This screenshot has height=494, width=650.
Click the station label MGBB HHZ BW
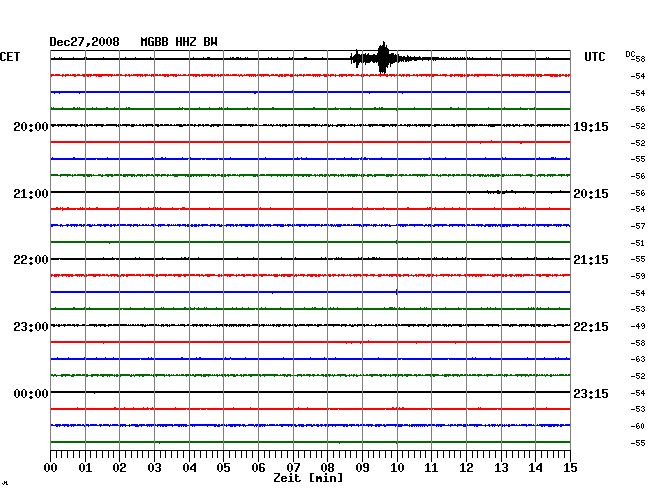179,42
